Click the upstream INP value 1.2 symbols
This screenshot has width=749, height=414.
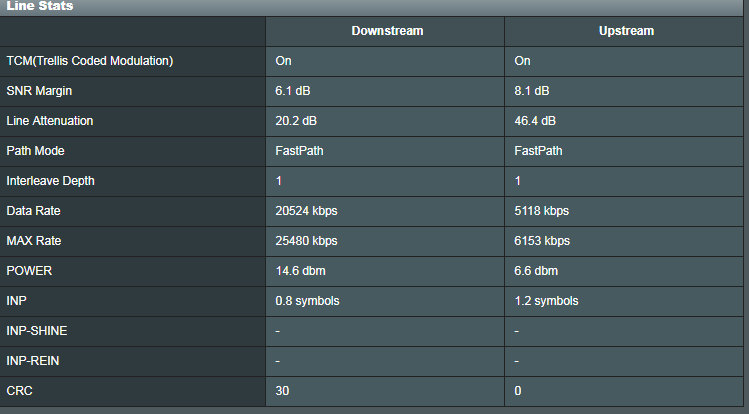[546, 301]
